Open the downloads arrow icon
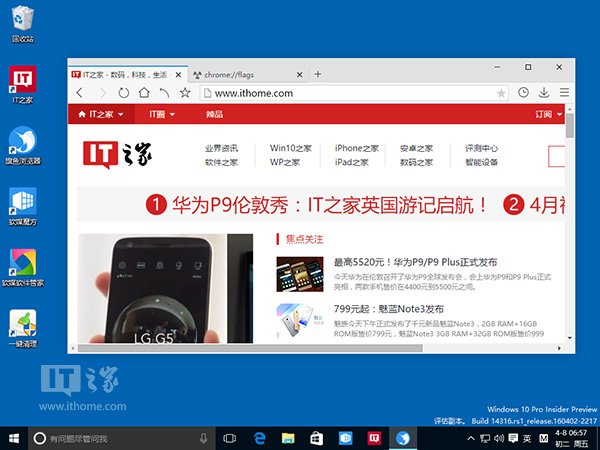The width and height of the screenshot is (600, 450). coord(544,93)
